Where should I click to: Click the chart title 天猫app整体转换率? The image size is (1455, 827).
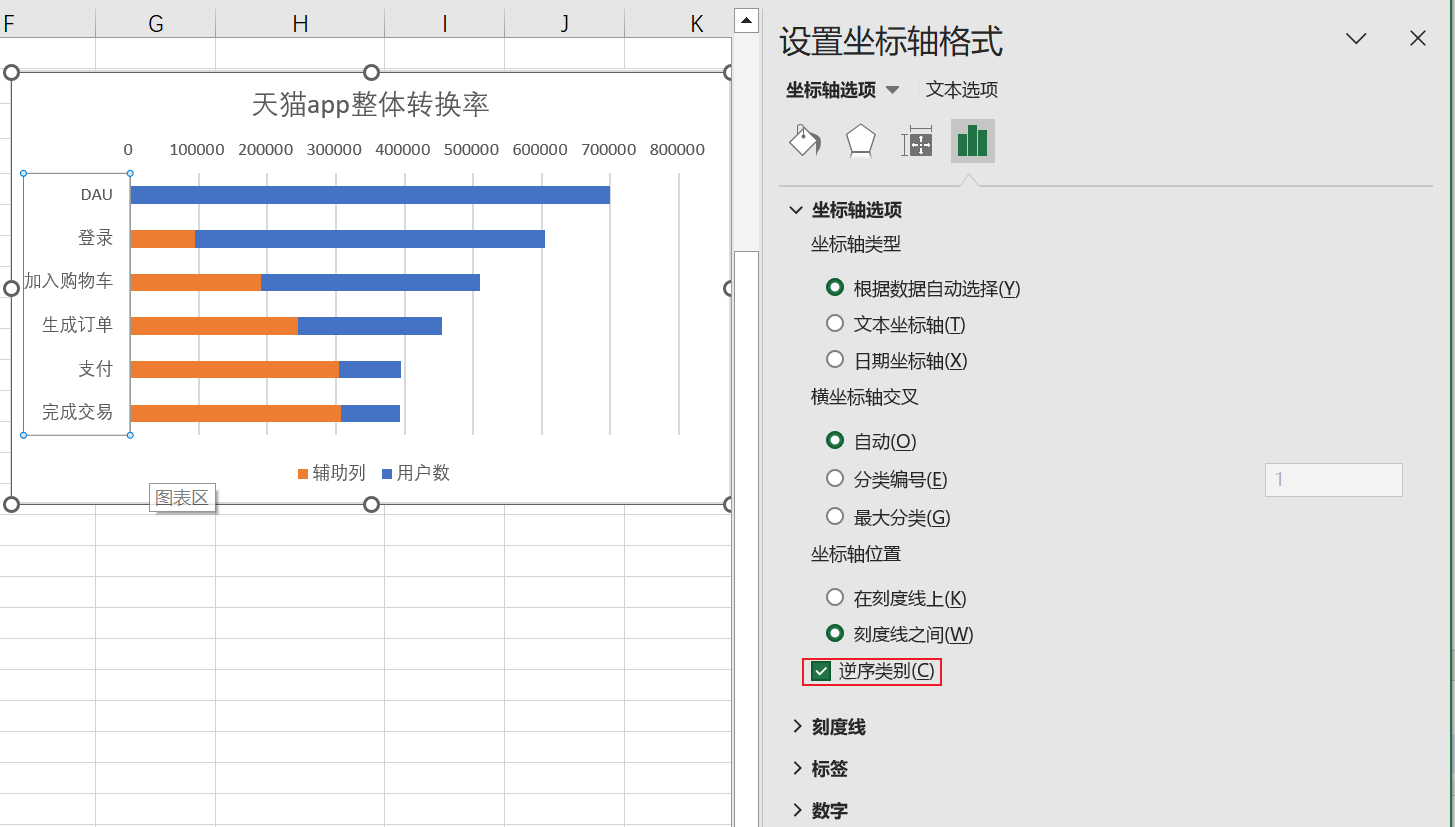371,104
